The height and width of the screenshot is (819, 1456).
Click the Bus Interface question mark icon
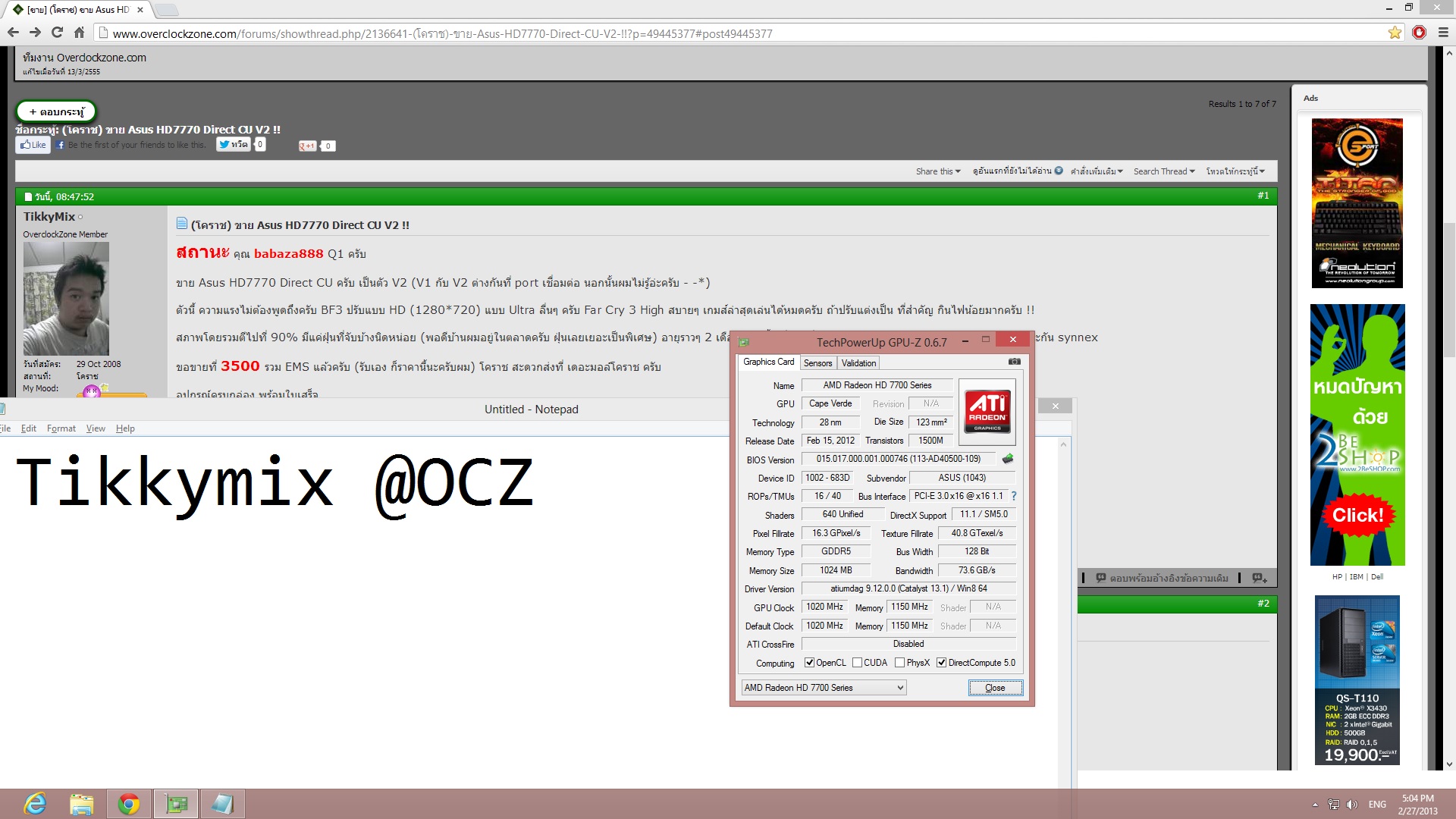tap(1013, 496)
